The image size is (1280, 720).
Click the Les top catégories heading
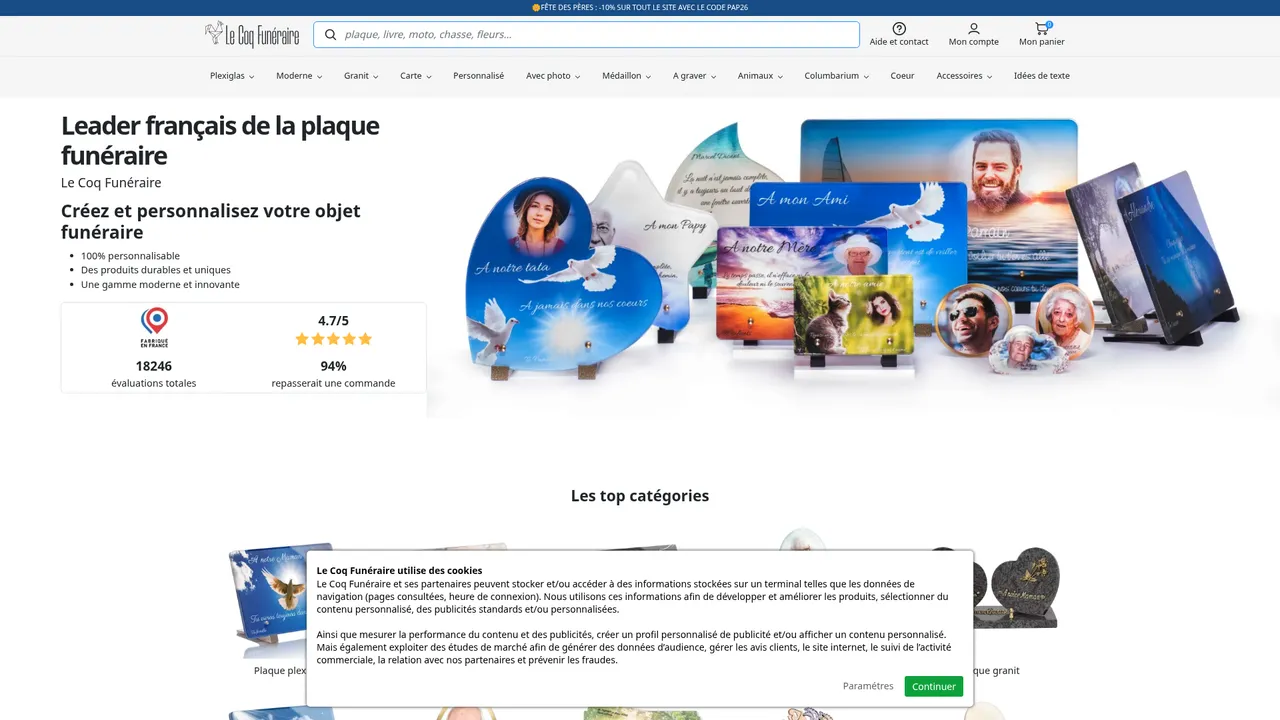[640, 496]
